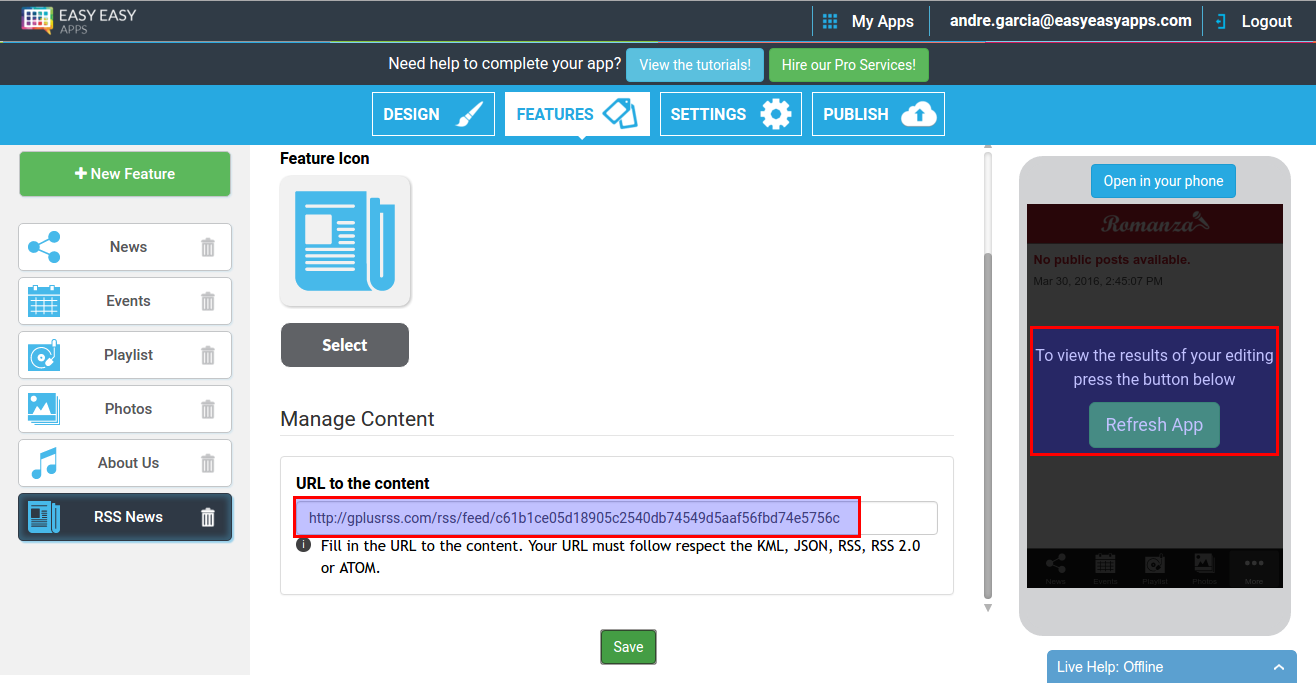Delete the RSS News feature via trash icon

(x=207, y=516)
